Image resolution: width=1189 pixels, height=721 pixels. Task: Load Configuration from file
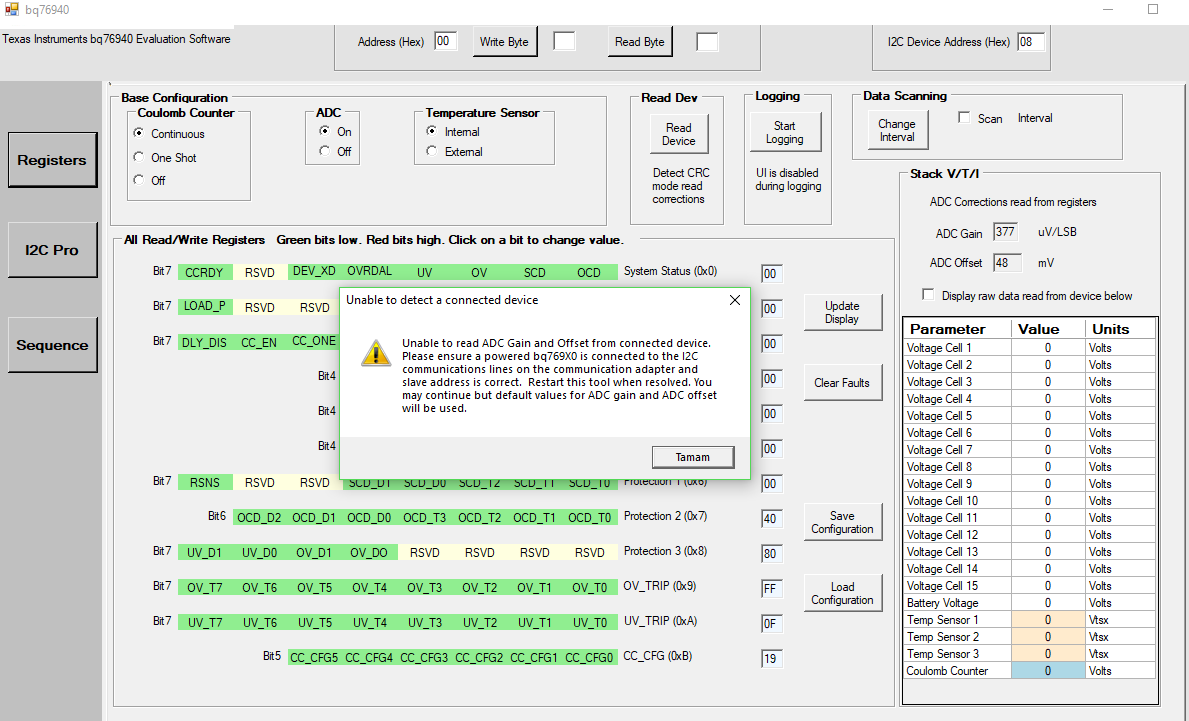842,593
